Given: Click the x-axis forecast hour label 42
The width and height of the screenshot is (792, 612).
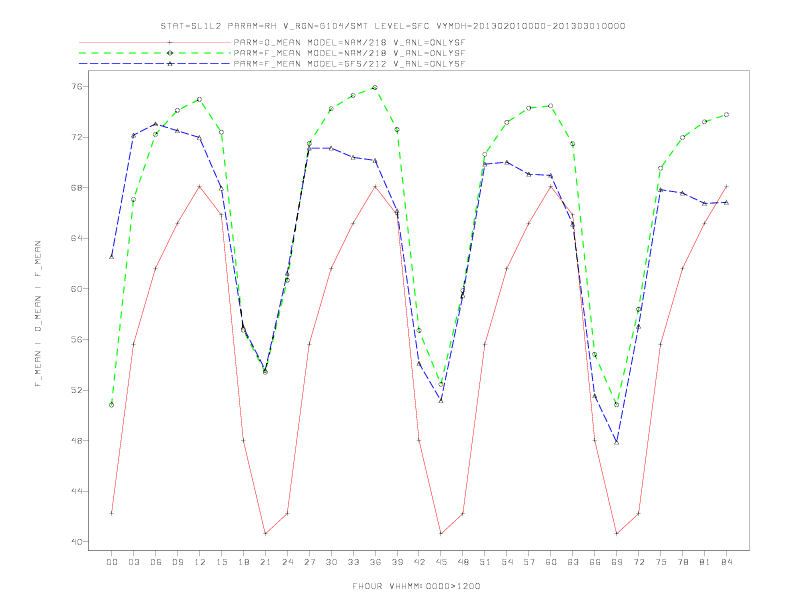Looking at the screenshot, I should pos(419,562).
